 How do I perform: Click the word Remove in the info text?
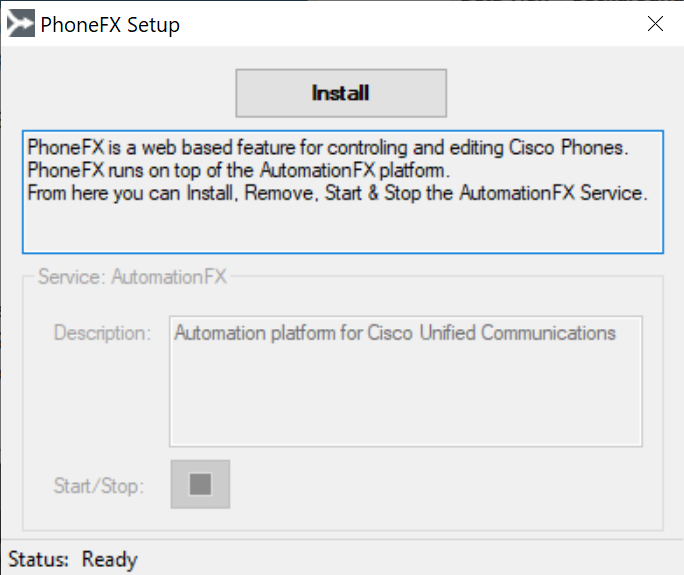(x=279, y=193)
